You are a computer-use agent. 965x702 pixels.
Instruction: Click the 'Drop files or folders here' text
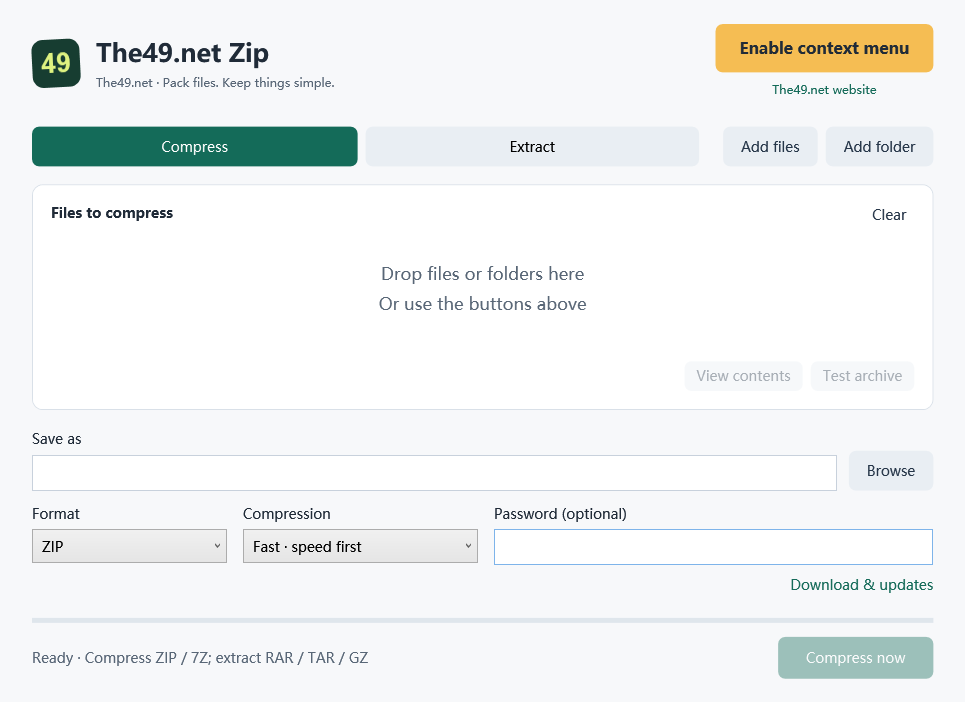tap(482, 274)
